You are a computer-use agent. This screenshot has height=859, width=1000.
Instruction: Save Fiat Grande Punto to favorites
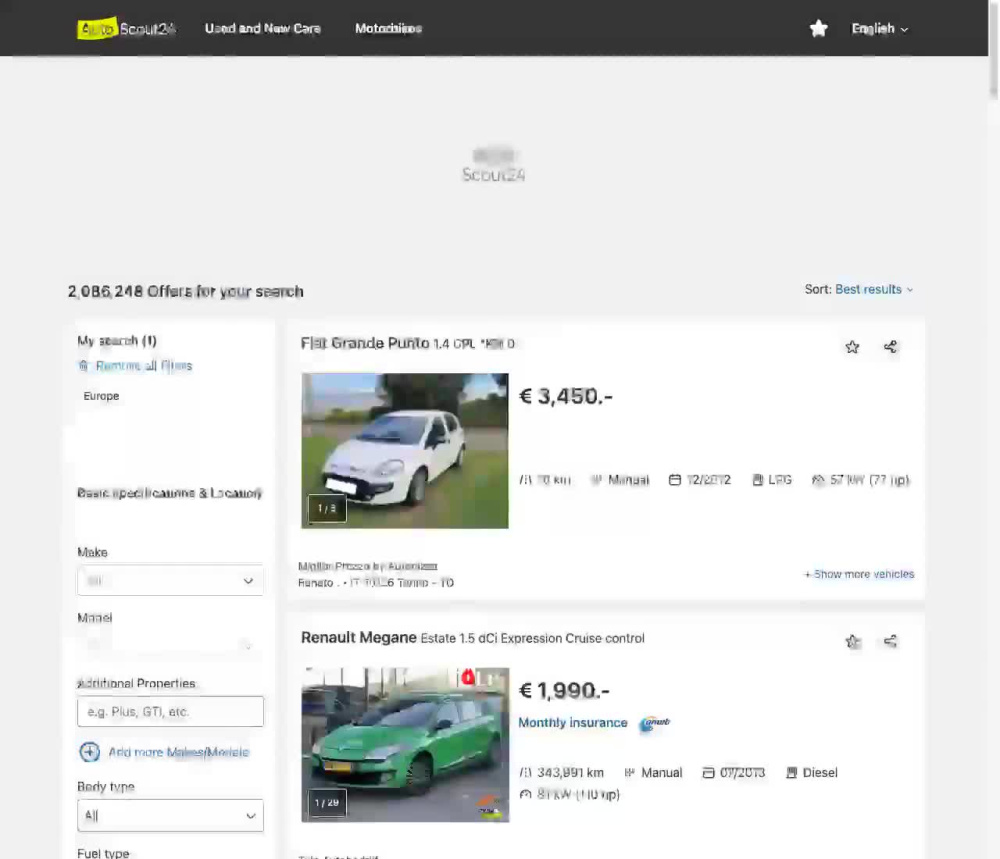click(x=852, y=347)
